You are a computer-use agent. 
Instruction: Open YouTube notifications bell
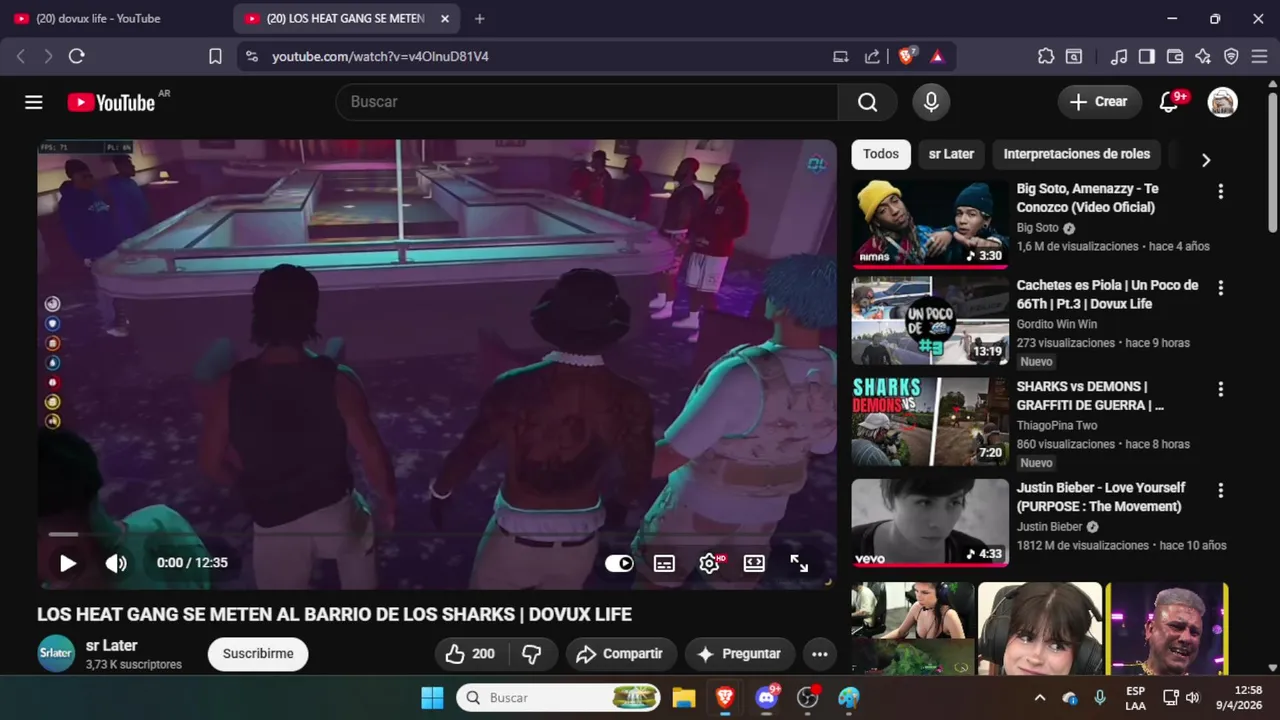[x=1168, y=102]
